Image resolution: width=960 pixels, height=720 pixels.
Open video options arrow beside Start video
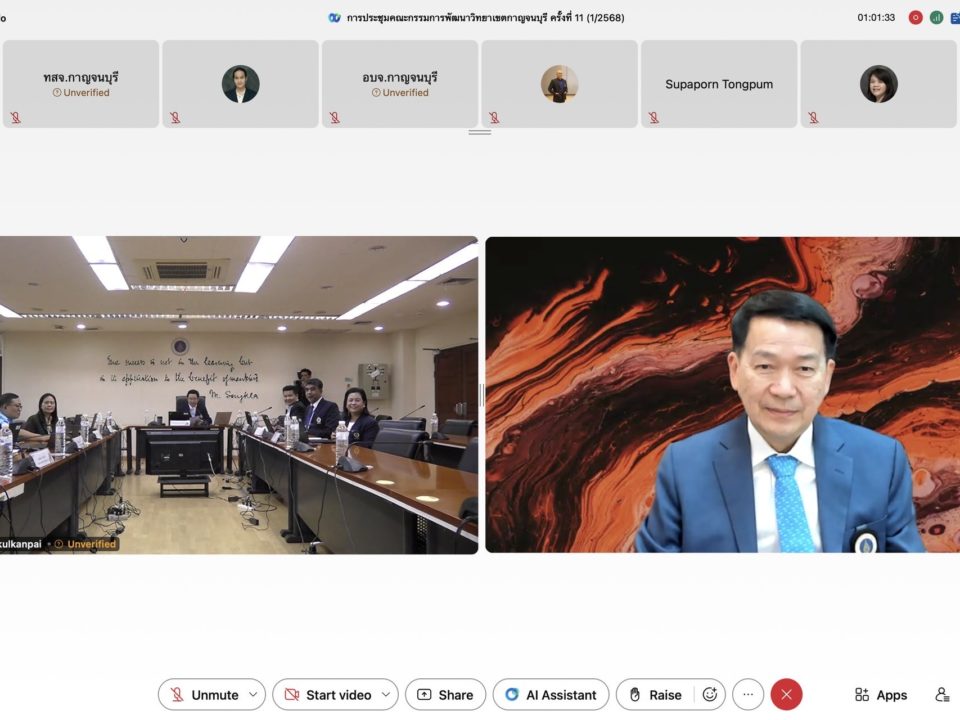386,695
